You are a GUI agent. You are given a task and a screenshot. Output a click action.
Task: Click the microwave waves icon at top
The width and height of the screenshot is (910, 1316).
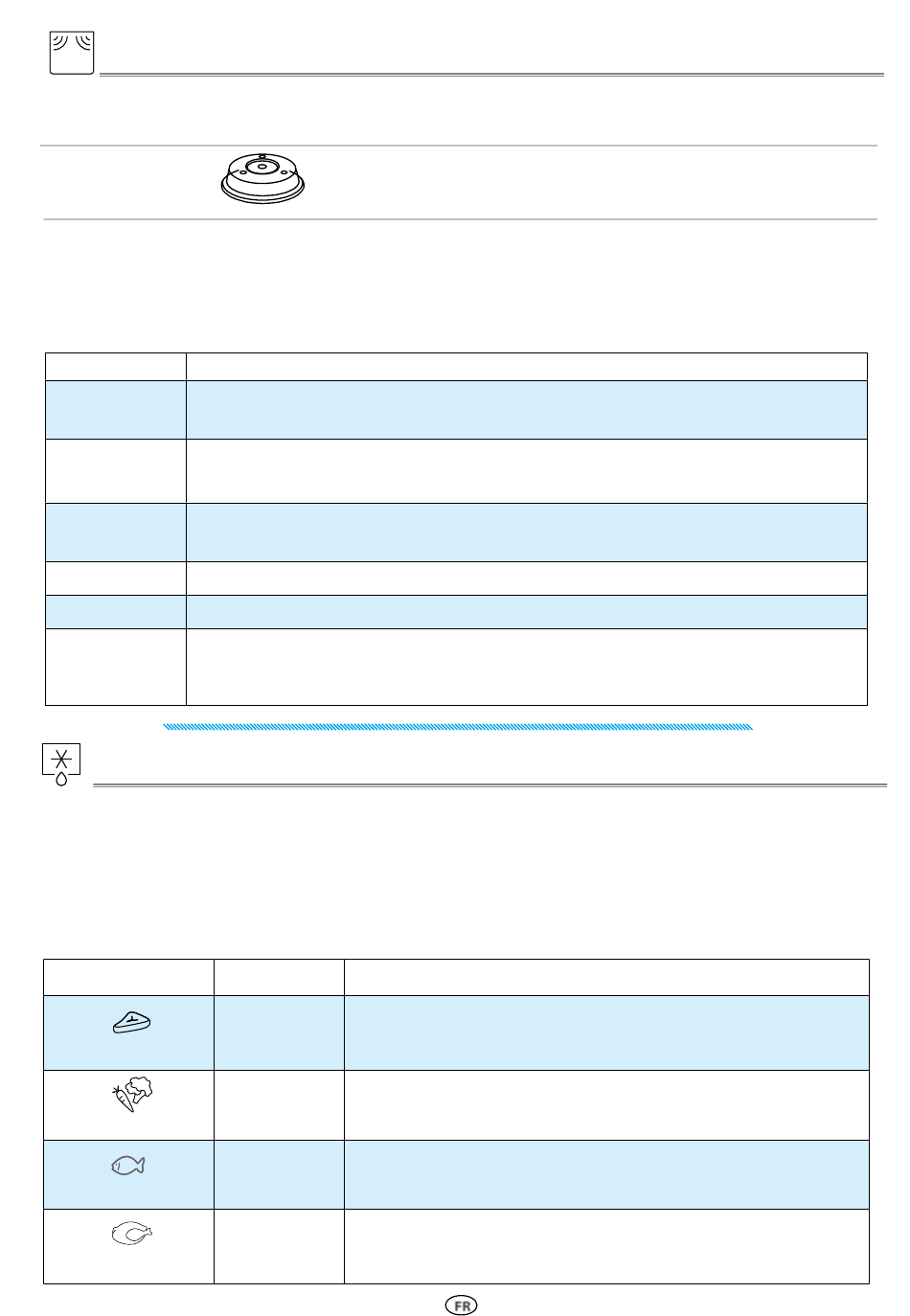click(x=72, y=53)
